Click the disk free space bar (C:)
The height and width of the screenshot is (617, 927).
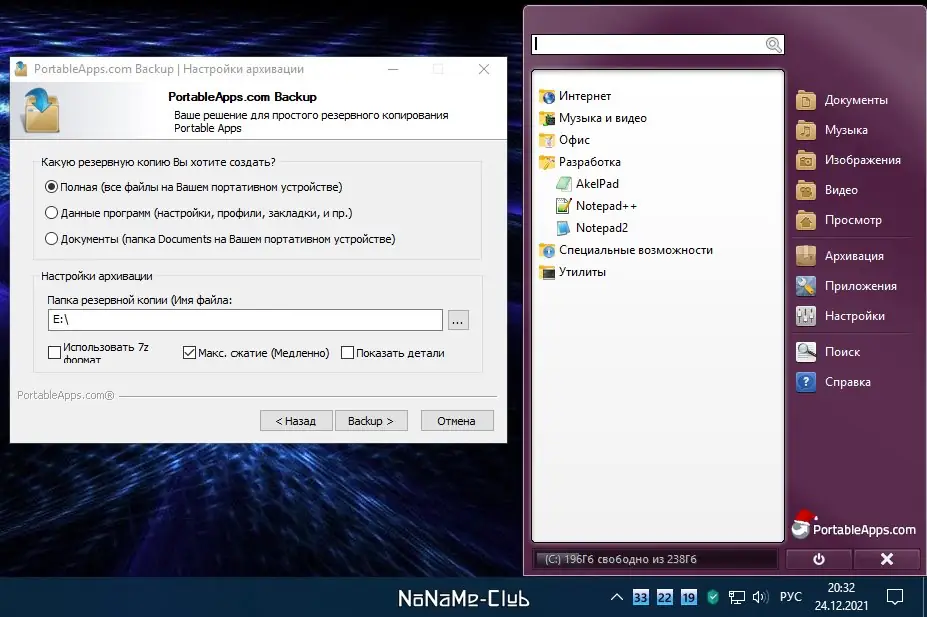[x=656, y=559]
